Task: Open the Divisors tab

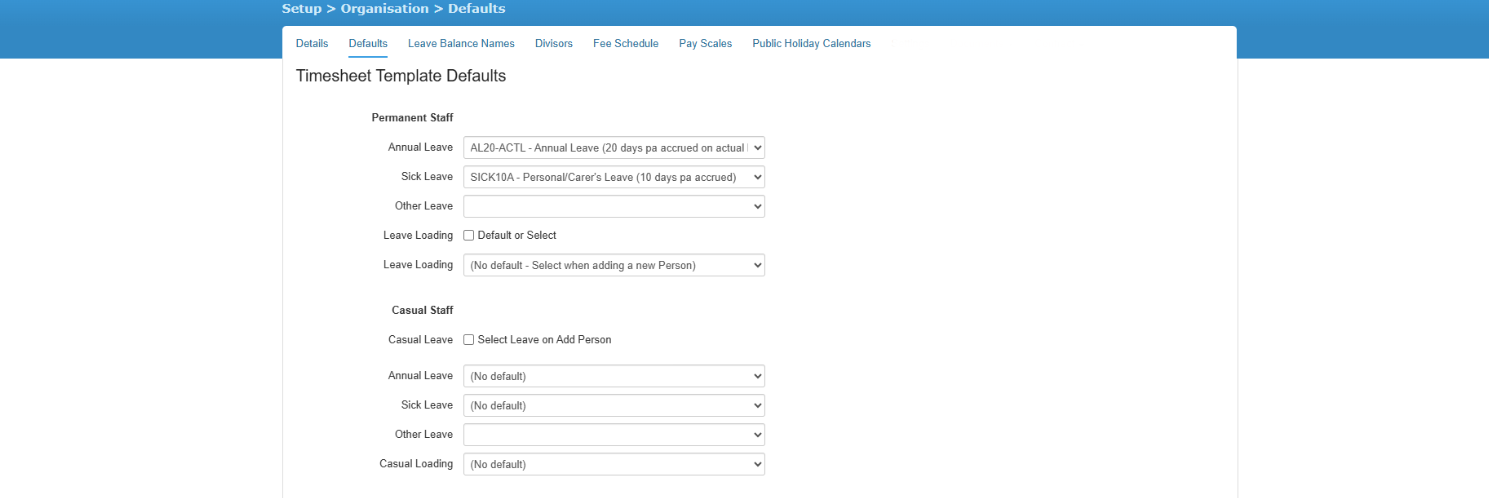Action: point(554,44)
